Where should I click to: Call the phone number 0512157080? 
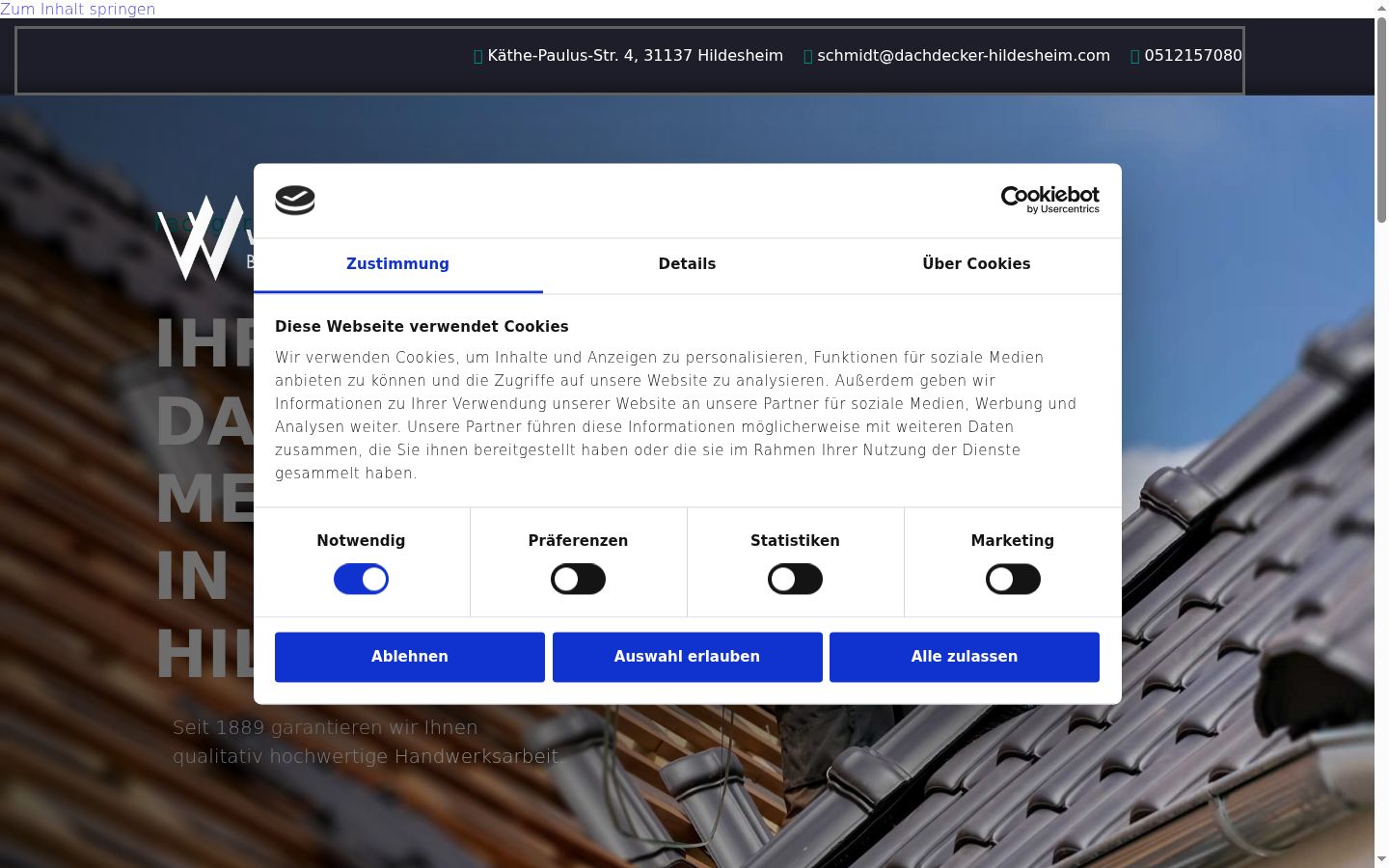[1193, 56]
